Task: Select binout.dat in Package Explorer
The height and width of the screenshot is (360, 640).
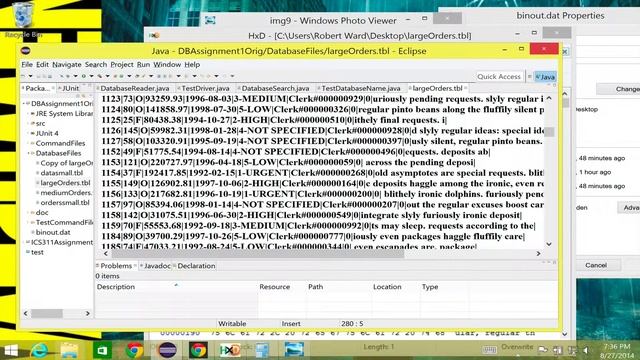Action: point(53,232)
